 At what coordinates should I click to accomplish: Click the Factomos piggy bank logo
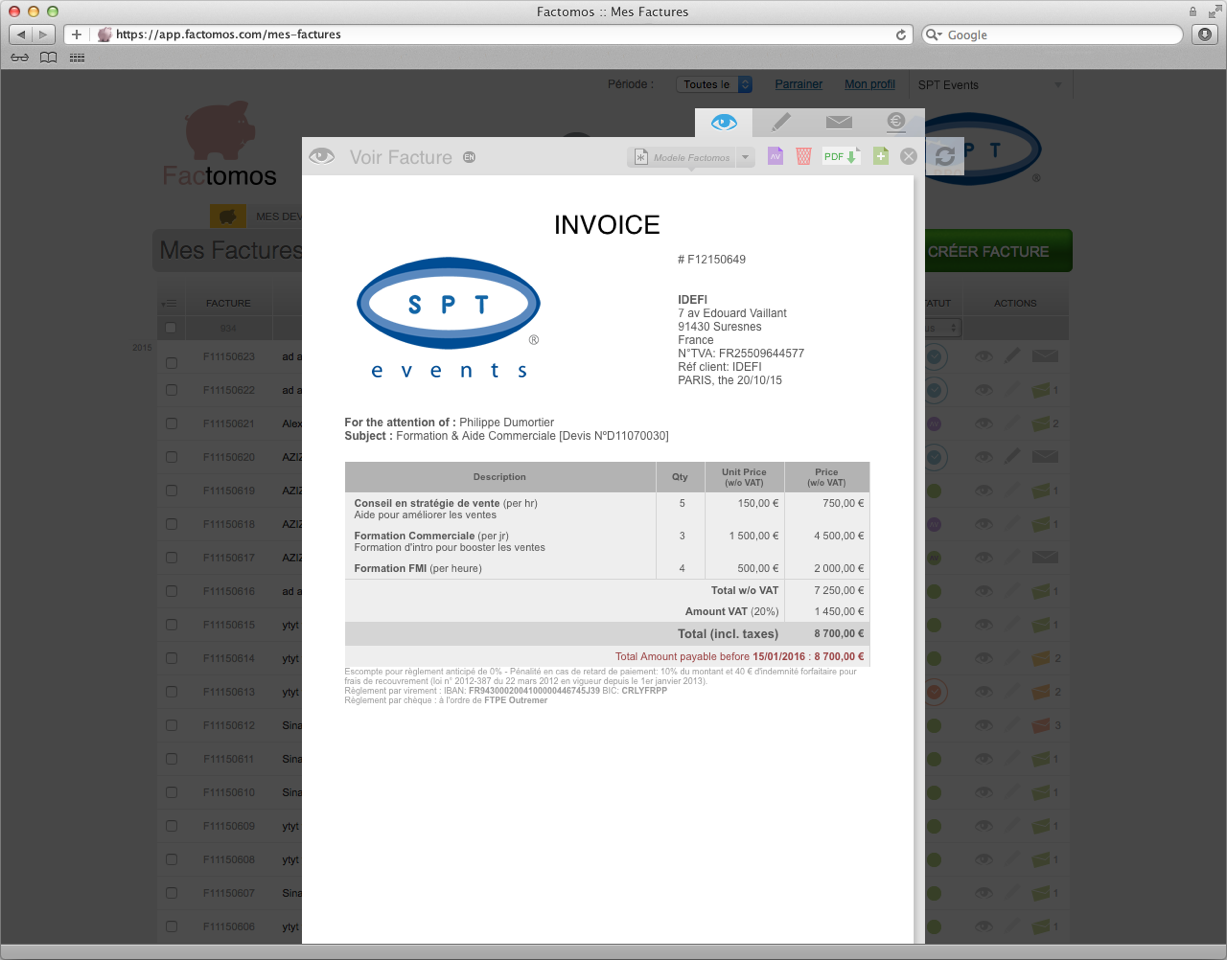point(220,145)
